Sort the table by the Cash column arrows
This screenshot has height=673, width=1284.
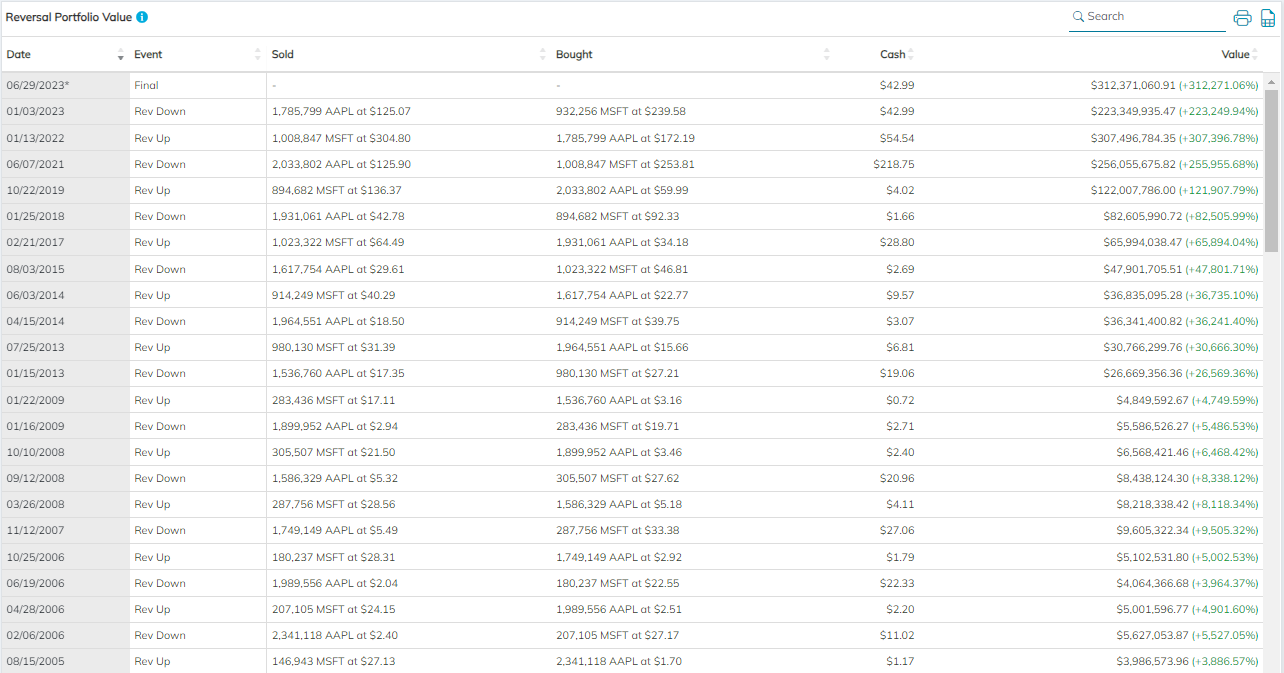[911, 55]
